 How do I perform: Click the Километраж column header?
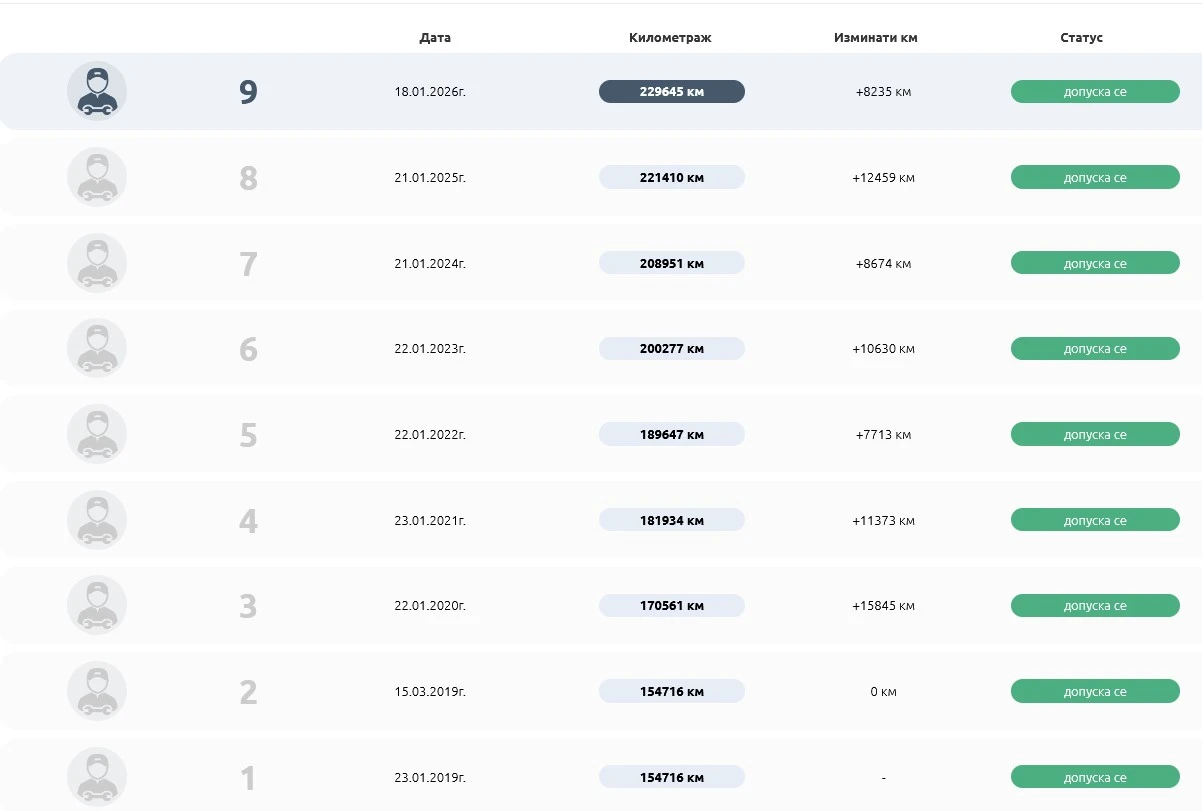click(670, 38)
